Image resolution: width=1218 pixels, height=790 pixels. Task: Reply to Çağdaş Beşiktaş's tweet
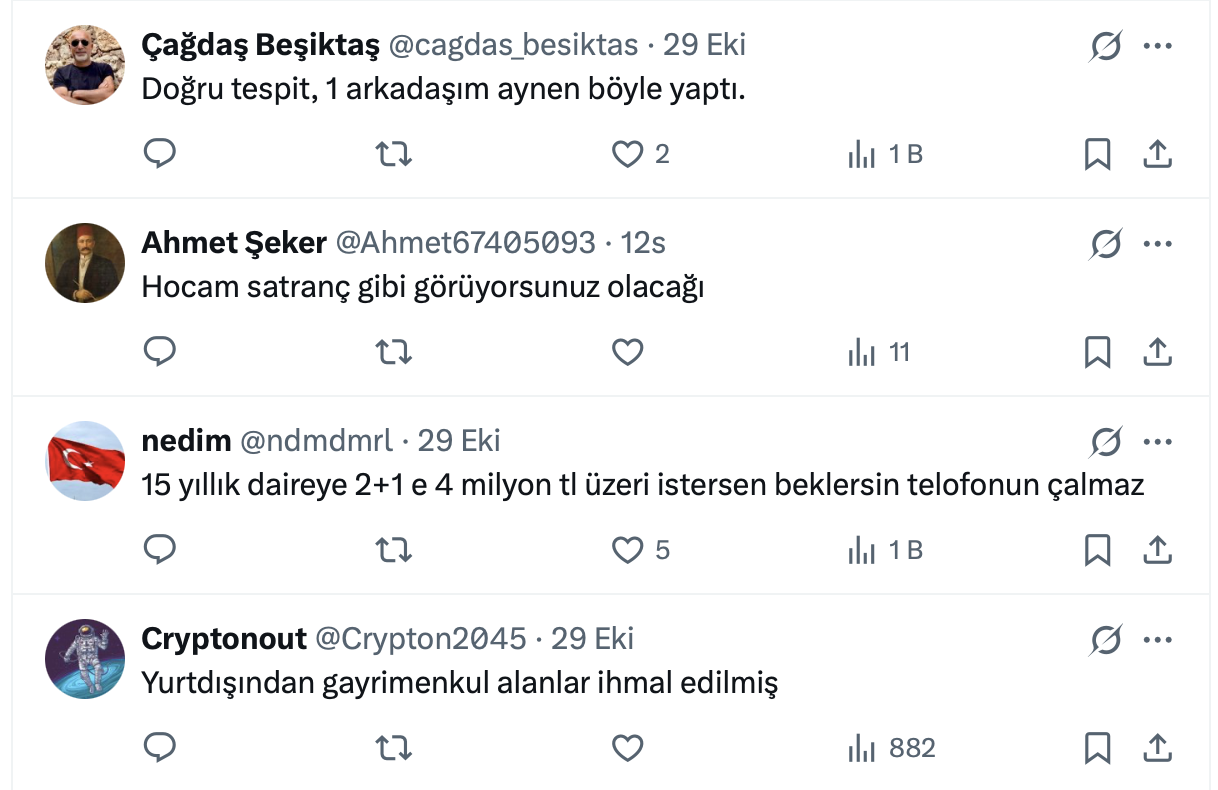click(x=160, y=154)
